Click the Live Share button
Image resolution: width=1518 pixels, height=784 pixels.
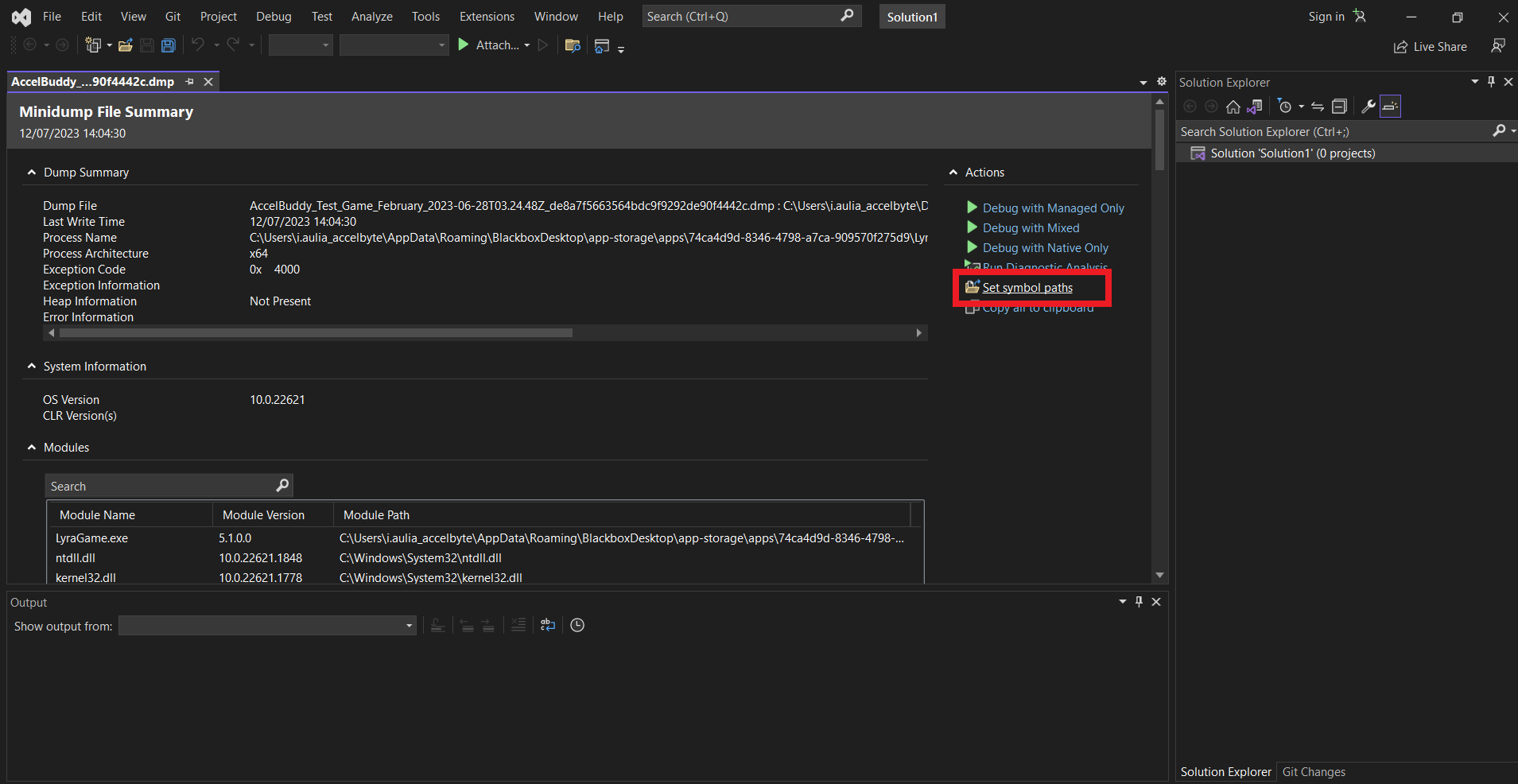(1431, 46)
